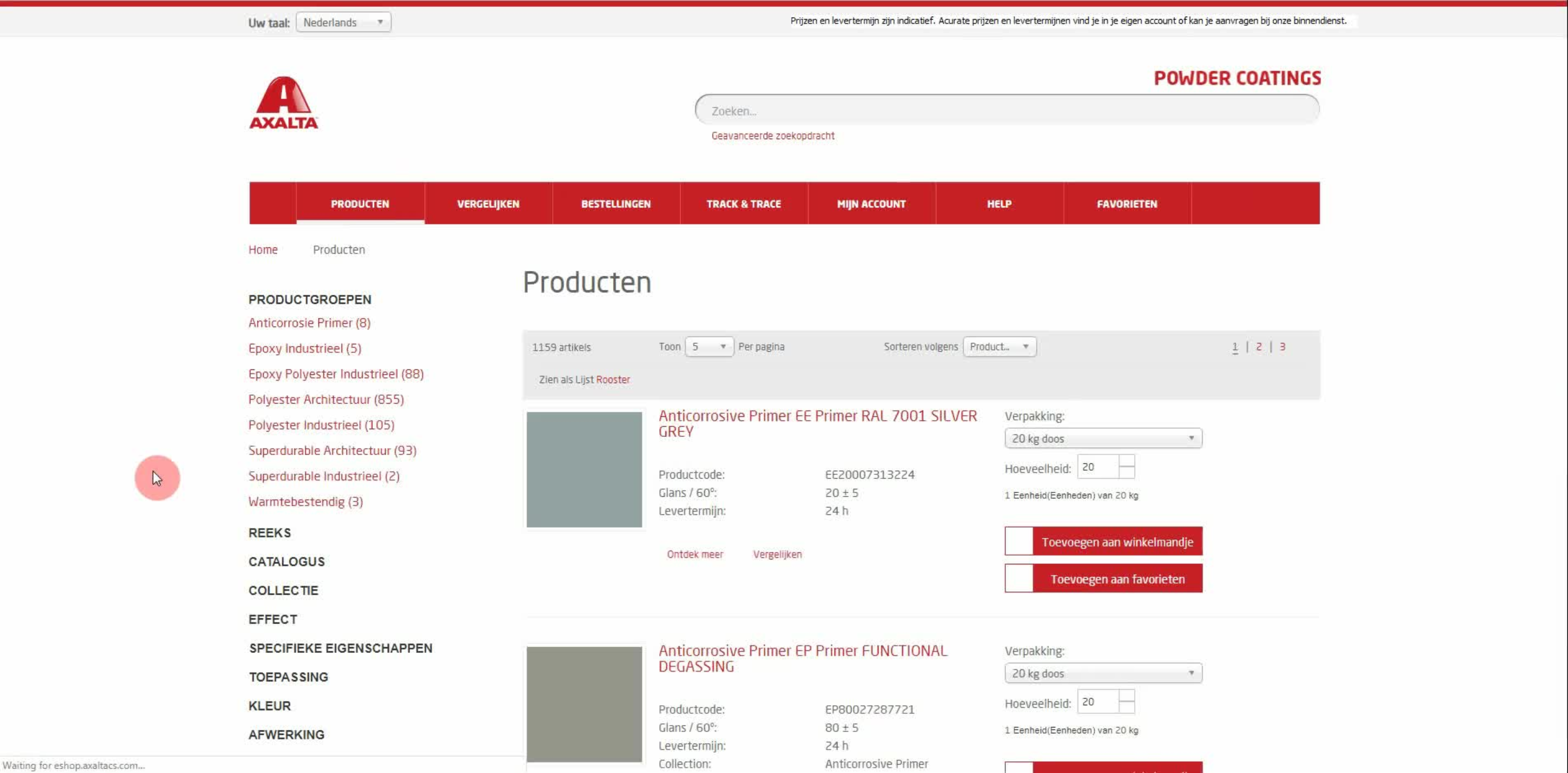
Task: Expand the KLEUR filter section
Action: click(269, 705)
